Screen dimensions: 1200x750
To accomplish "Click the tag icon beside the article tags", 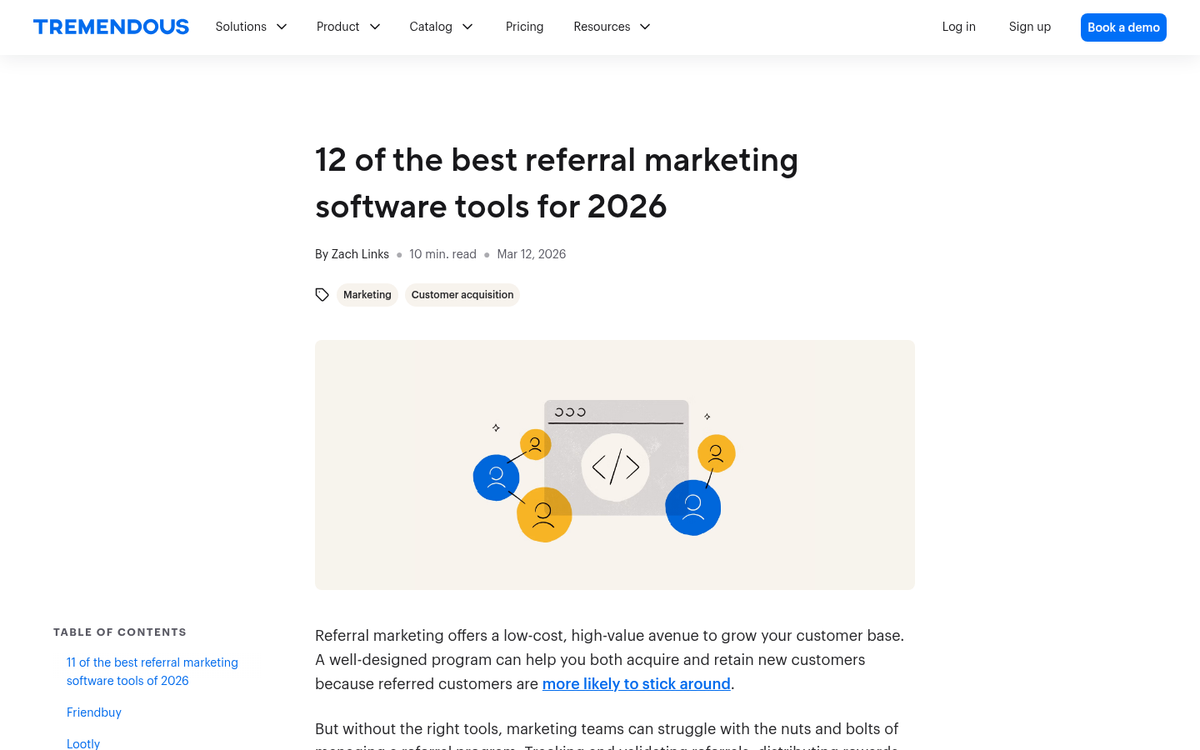I will (322, 294).
